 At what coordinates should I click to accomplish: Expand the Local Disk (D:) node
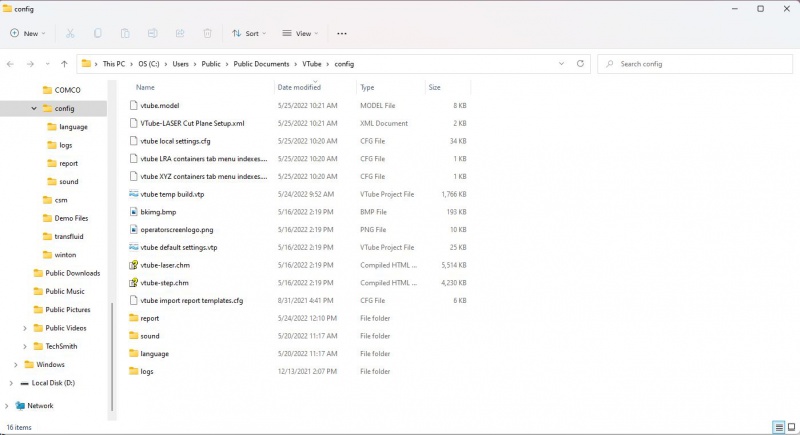click(11, 383)
